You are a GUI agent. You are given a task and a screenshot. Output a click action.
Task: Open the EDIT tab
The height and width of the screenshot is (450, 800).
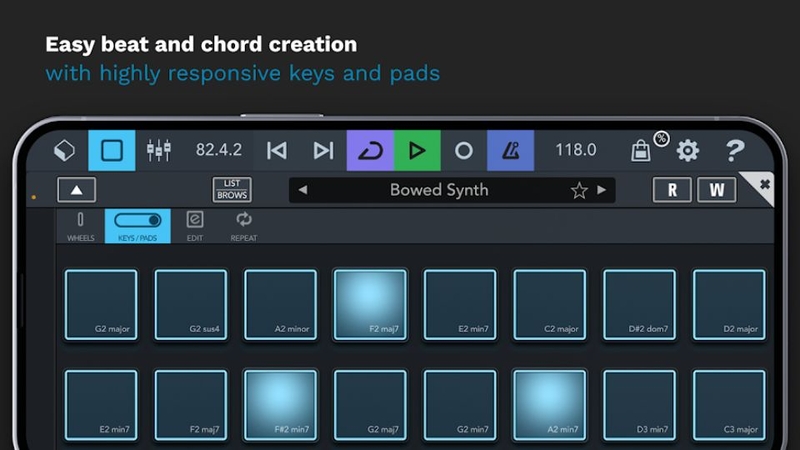(x=195, y=227)
